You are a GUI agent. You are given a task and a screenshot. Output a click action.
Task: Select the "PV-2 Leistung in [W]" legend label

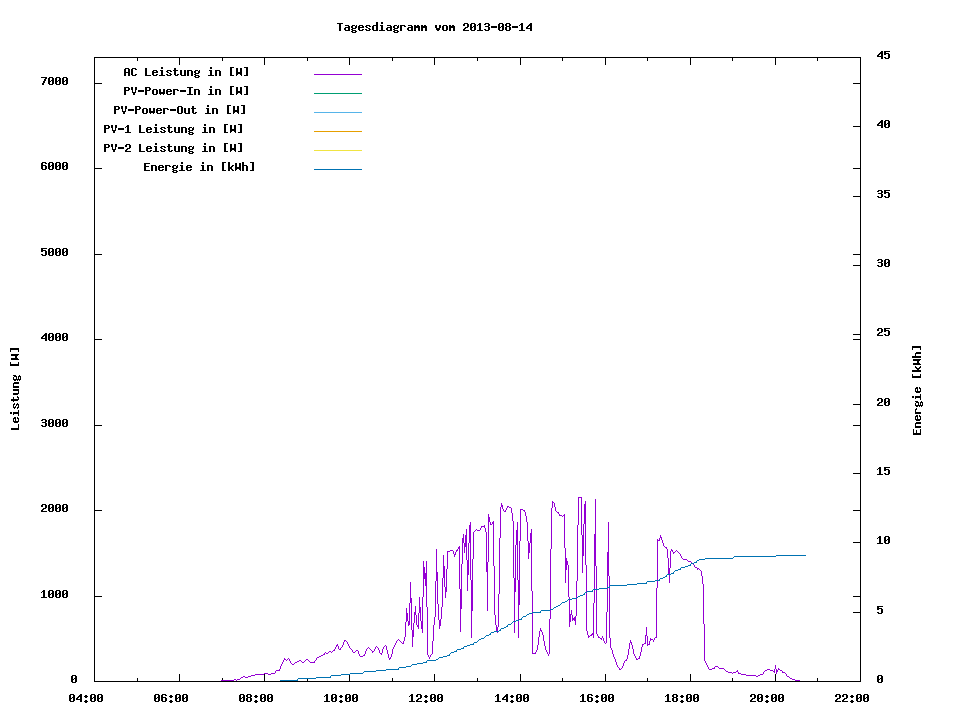point(173,148)
